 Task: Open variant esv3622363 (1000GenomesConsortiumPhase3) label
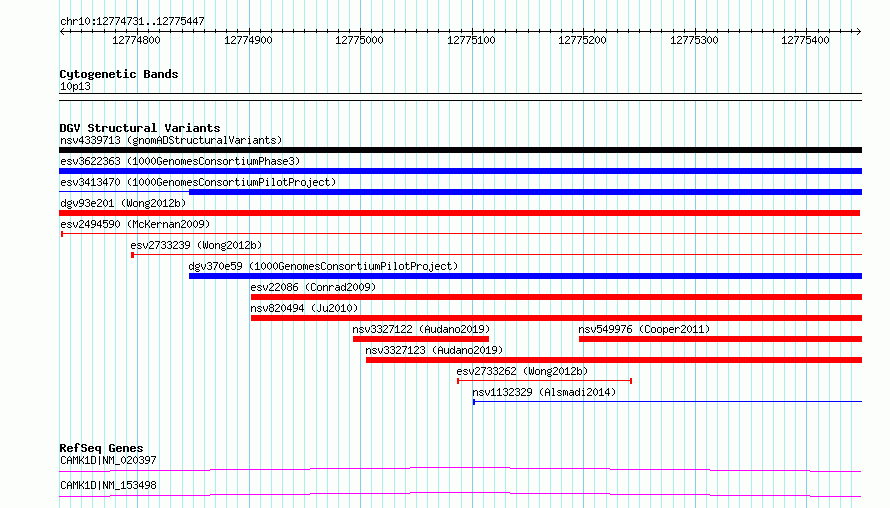point(180,161)
